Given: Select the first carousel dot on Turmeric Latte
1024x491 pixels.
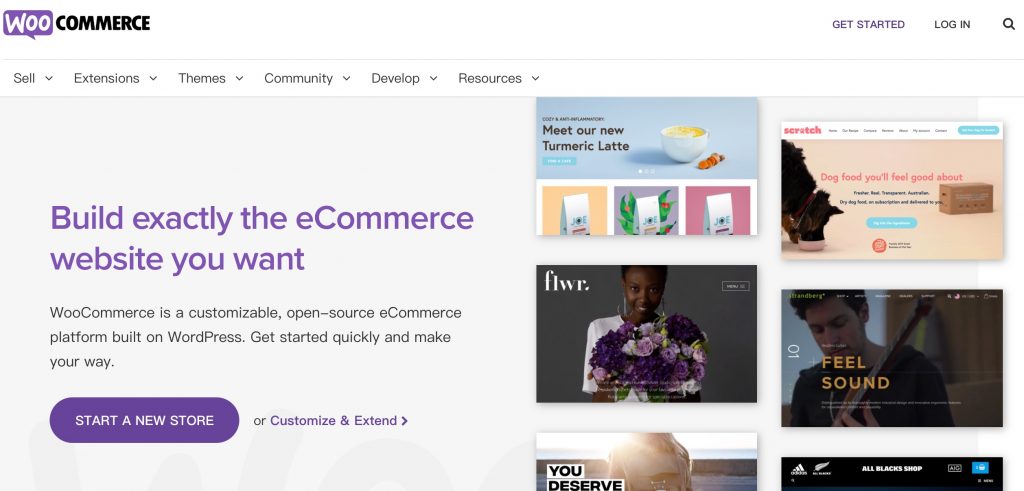Looking at the screenshot, I should pos(639,171).
